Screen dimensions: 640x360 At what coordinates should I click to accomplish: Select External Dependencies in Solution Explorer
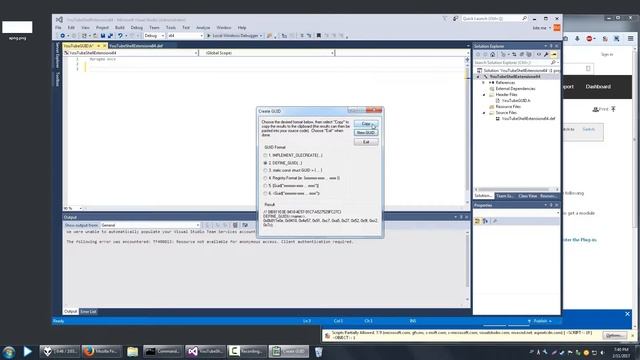pyautogui.click(x=515, y=89)
